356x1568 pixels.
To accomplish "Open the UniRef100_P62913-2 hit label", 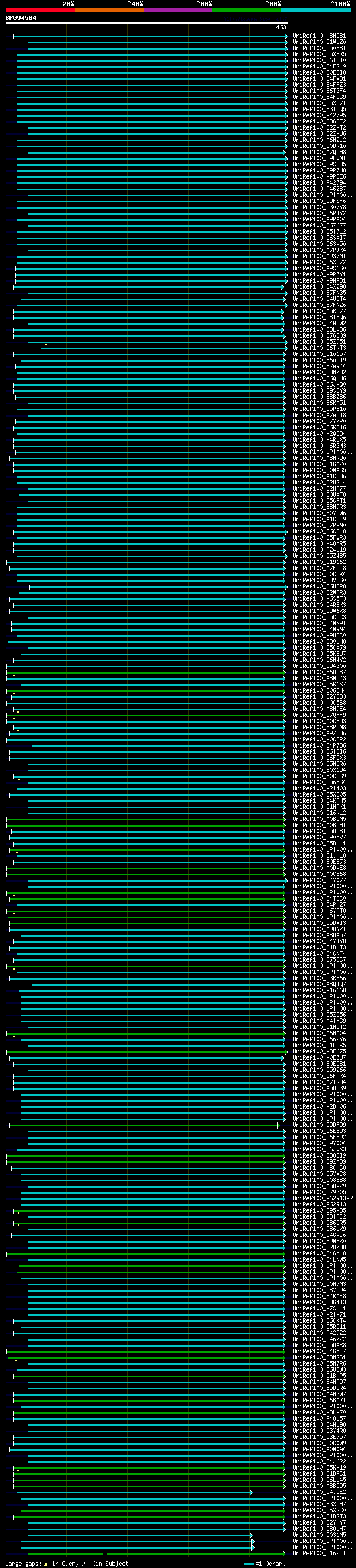I will [x=322, y=1199].
